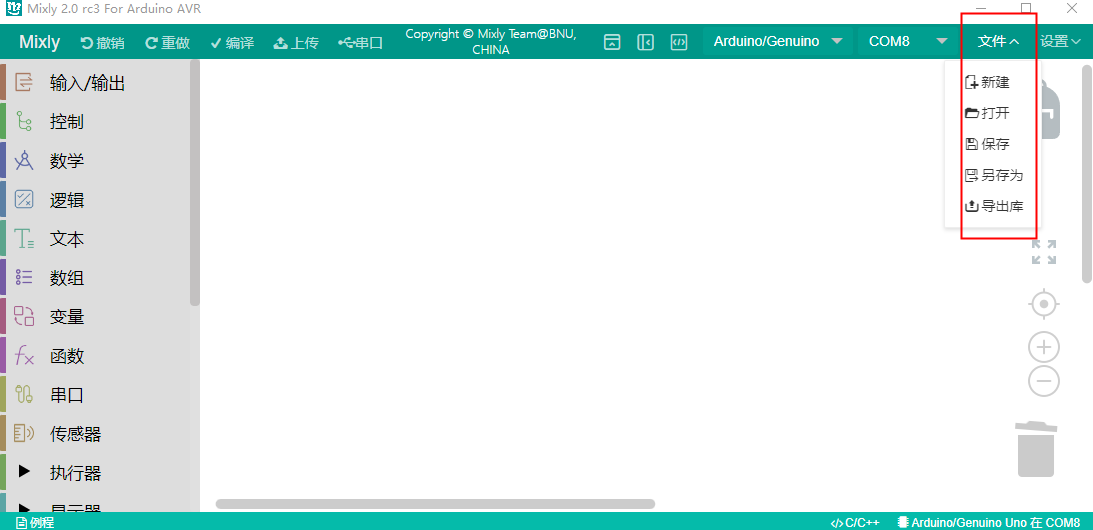Choose 另存为 in the file menu
Image resolution: width=1093 pixels, height=530 pixels.
click(x=993, y=176)
